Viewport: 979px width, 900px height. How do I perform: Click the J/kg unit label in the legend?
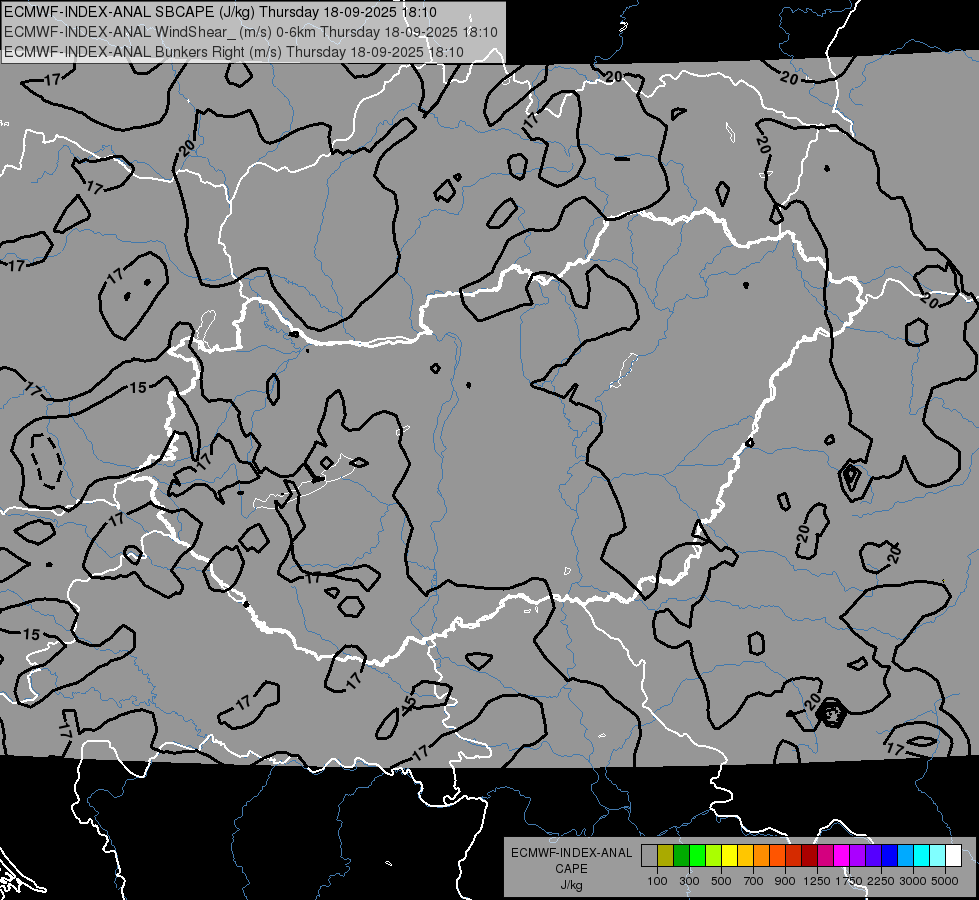[x=571, y=885]
